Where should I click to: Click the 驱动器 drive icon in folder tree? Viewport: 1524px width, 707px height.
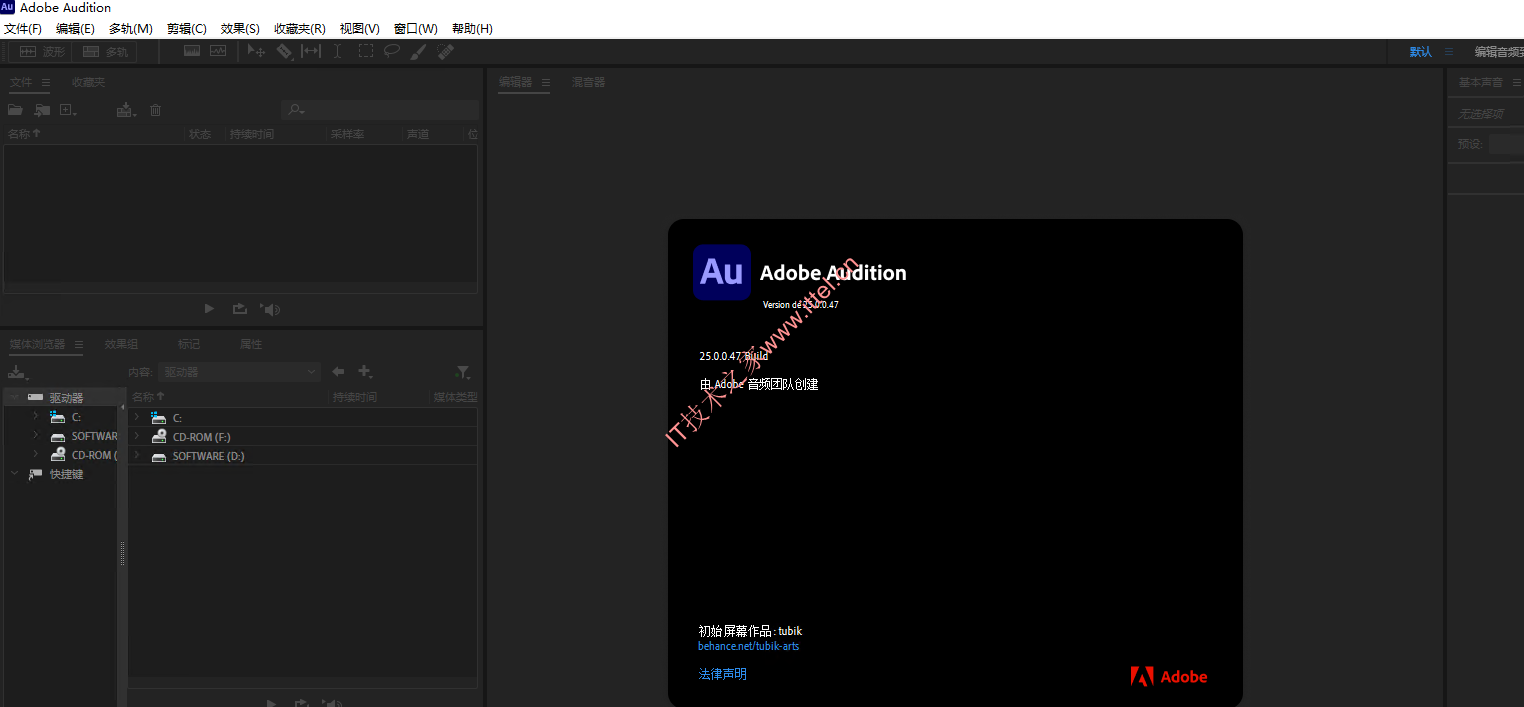pos(35,398)
